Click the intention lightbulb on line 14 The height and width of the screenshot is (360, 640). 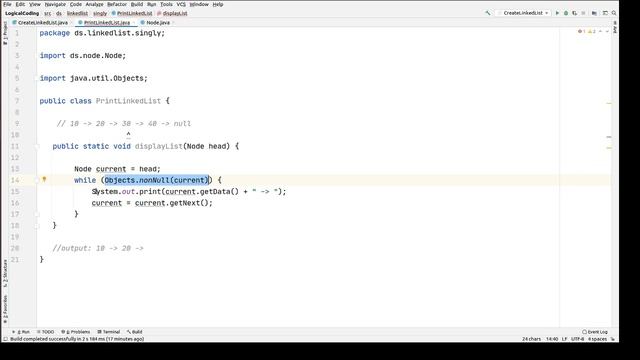[x=44, y=180]
